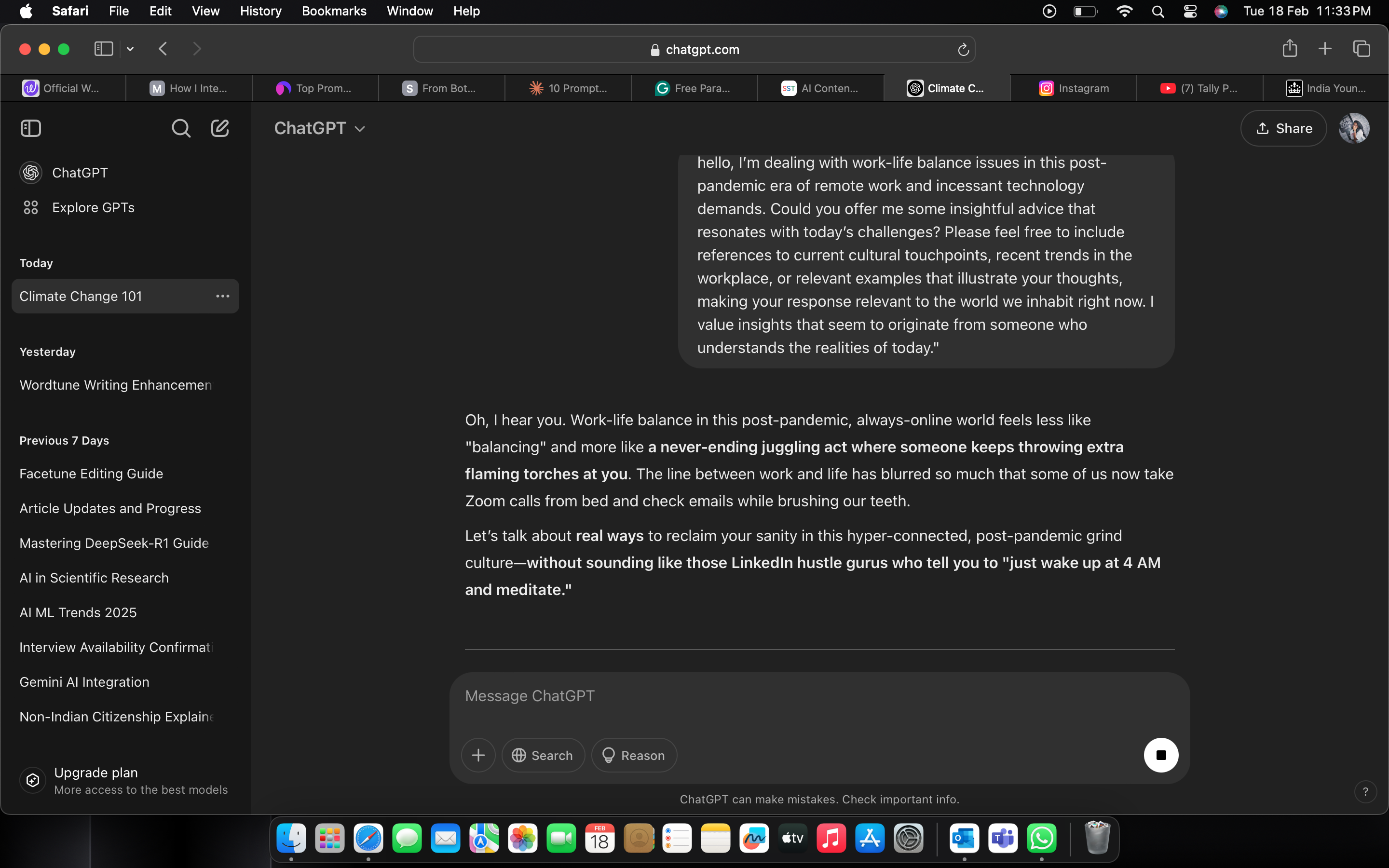Open the user profile avatar

[1354, 128]
